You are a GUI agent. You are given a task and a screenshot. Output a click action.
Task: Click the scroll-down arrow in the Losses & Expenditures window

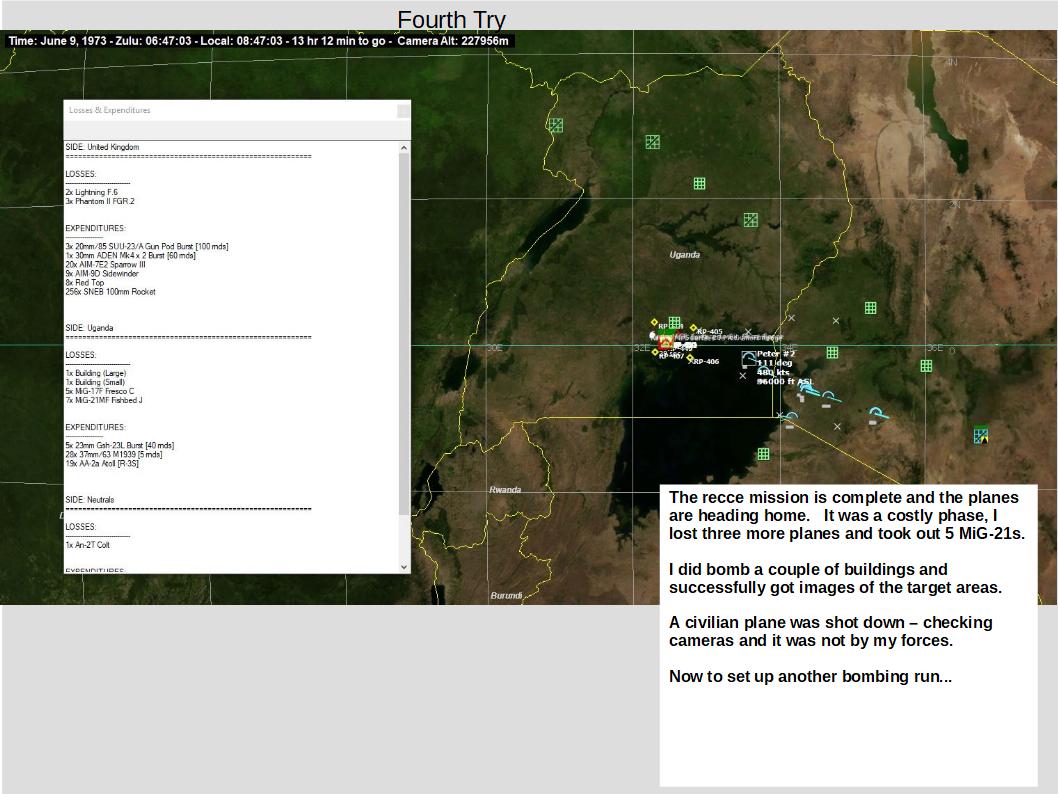tap(404, 567)
